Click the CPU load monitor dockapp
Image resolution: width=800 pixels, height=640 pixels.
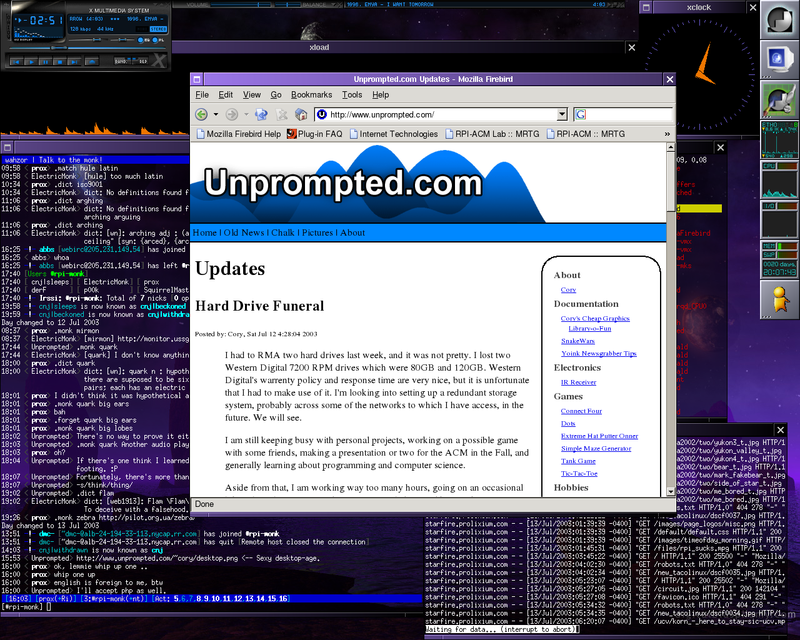(x=780, y=179)
